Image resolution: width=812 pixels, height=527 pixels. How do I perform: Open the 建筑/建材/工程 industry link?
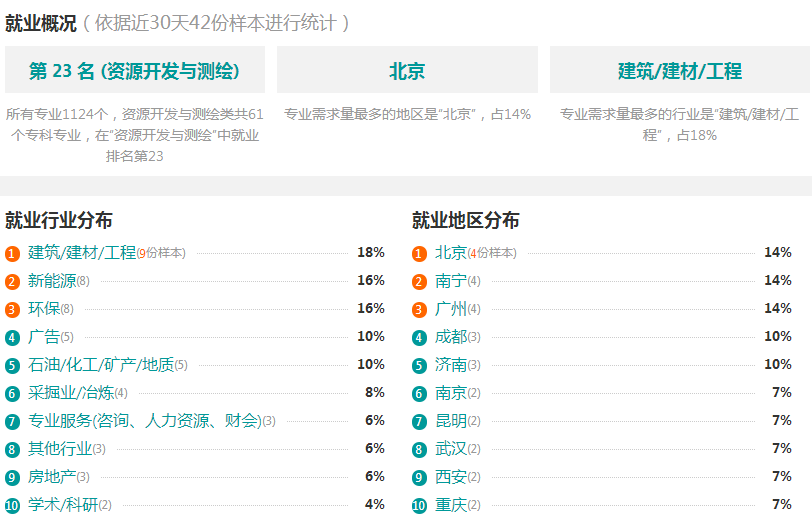tap(82, 253)
